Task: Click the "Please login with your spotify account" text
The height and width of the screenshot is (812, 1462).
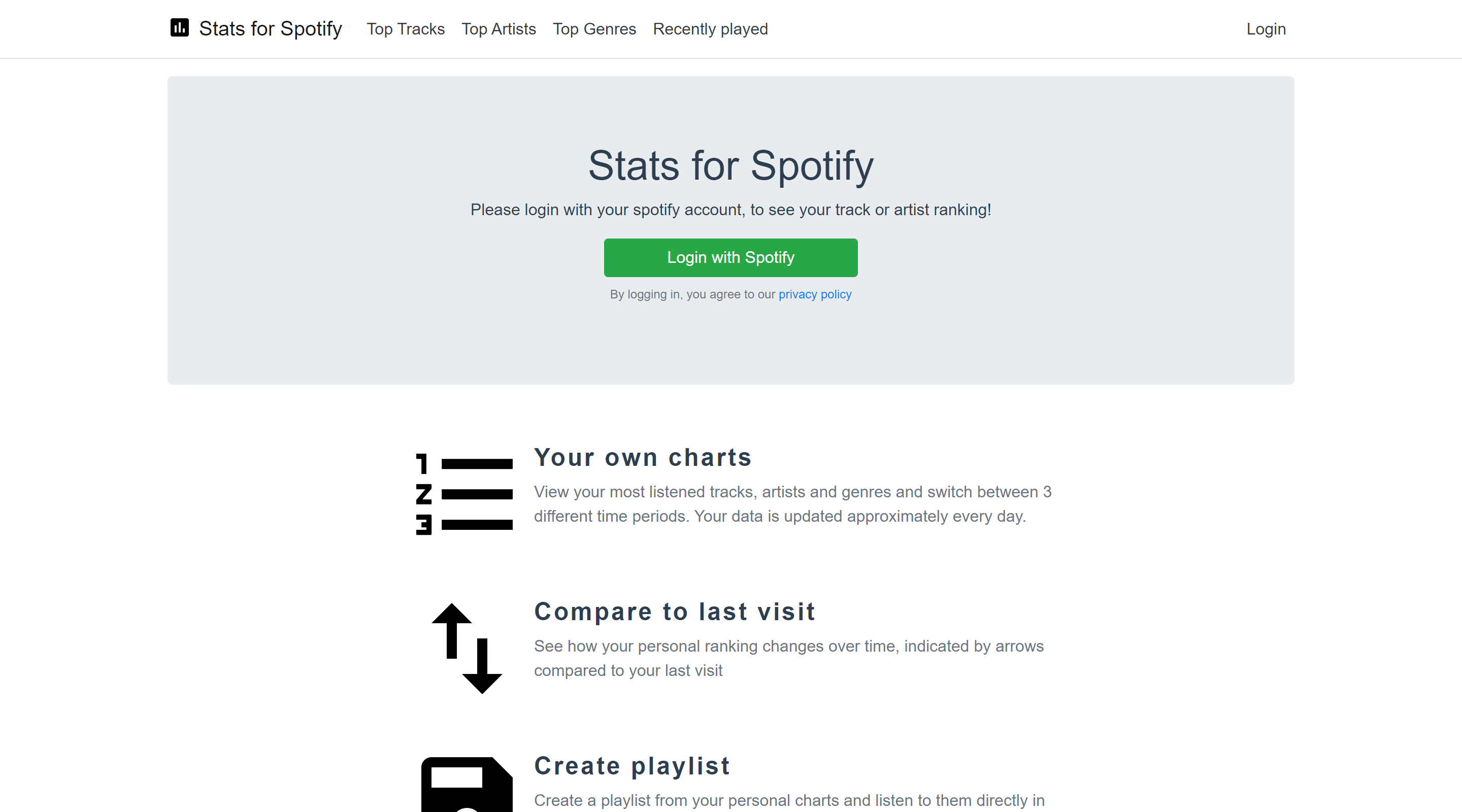Action: click(x=730, y=210)
